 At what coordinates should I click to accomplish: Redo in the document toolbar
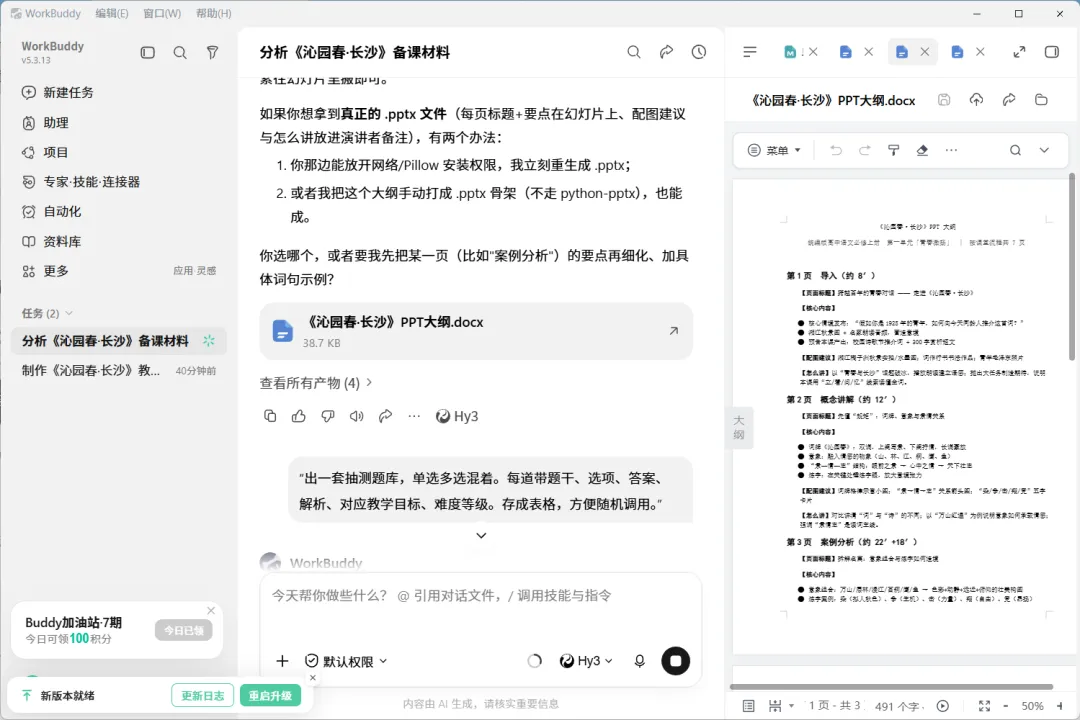coord(864,150)
